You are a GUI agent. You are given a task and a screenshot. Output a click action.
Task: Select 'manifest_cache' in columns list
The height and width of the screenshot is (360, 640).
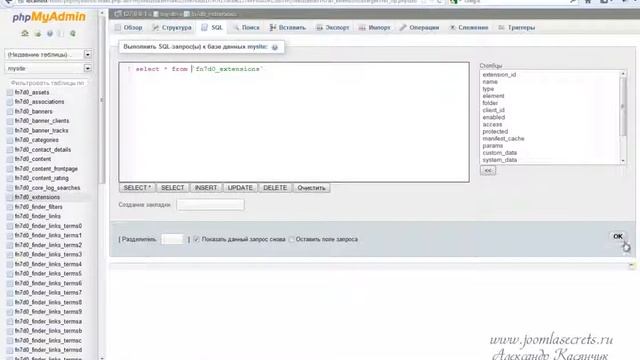tap(503, 139)
